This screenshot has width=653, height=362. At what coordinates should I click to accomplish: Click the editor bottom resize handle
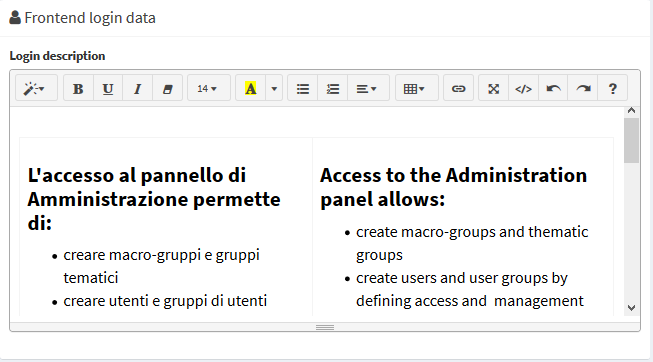pyautogui.click(x=325, y=327)
